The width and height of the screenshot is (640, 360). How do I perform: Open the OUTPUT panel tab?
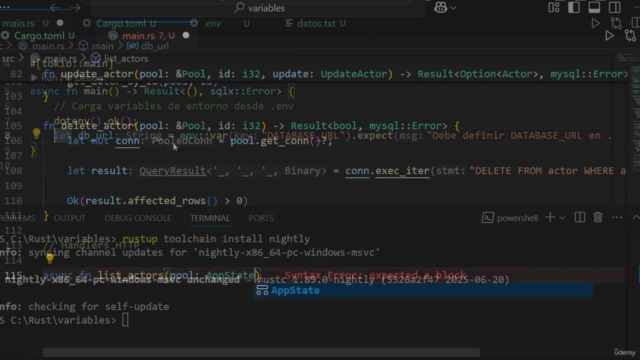pyautogui.click(x=70, y=218)
